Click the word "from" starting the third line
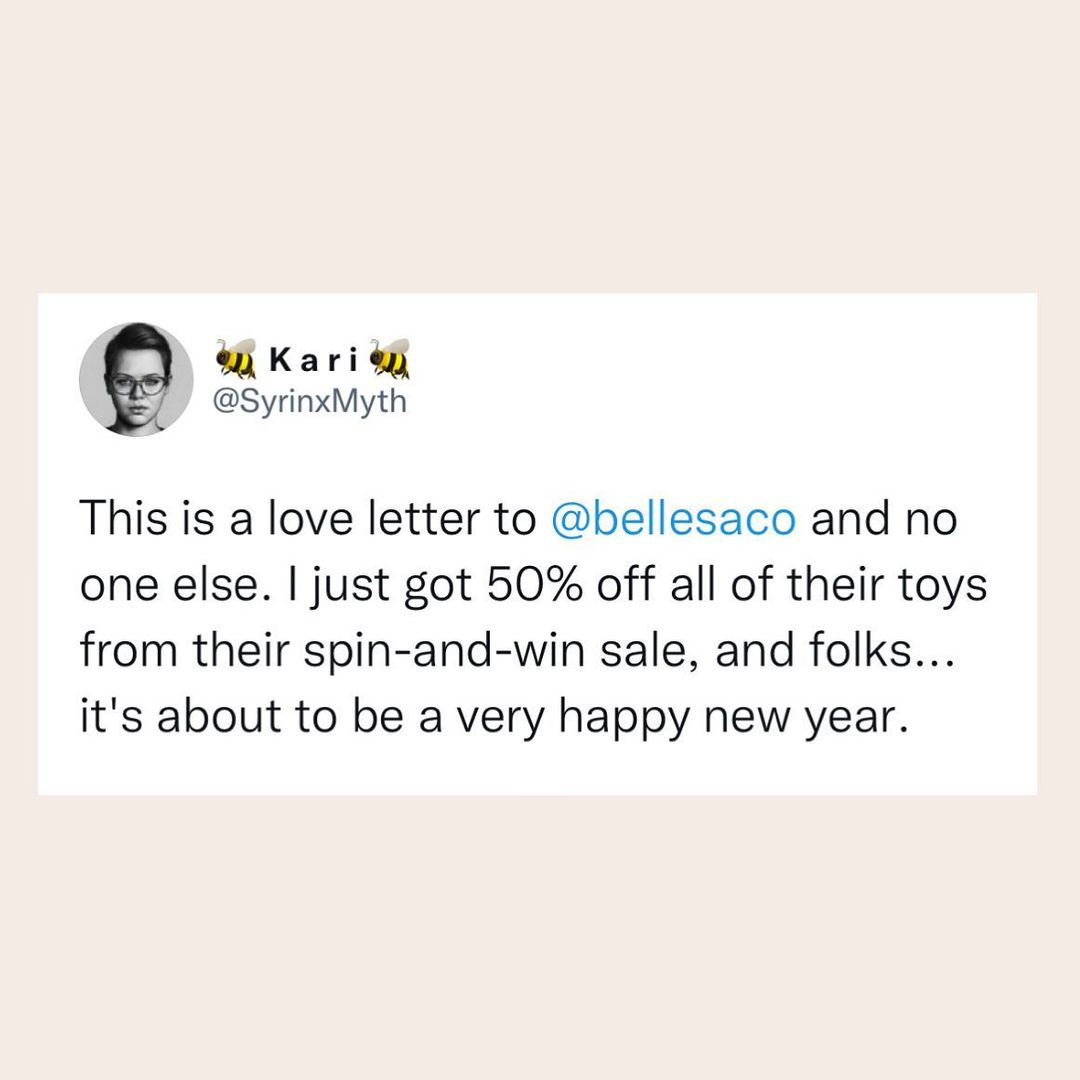Image resolution: width=1080 pixels, height=1080 pixels. [x=120, y=652]
